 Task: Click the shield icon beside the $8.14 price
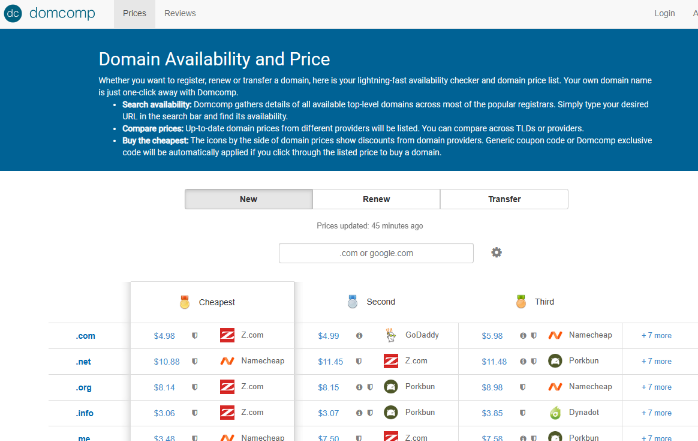(195, 387)
